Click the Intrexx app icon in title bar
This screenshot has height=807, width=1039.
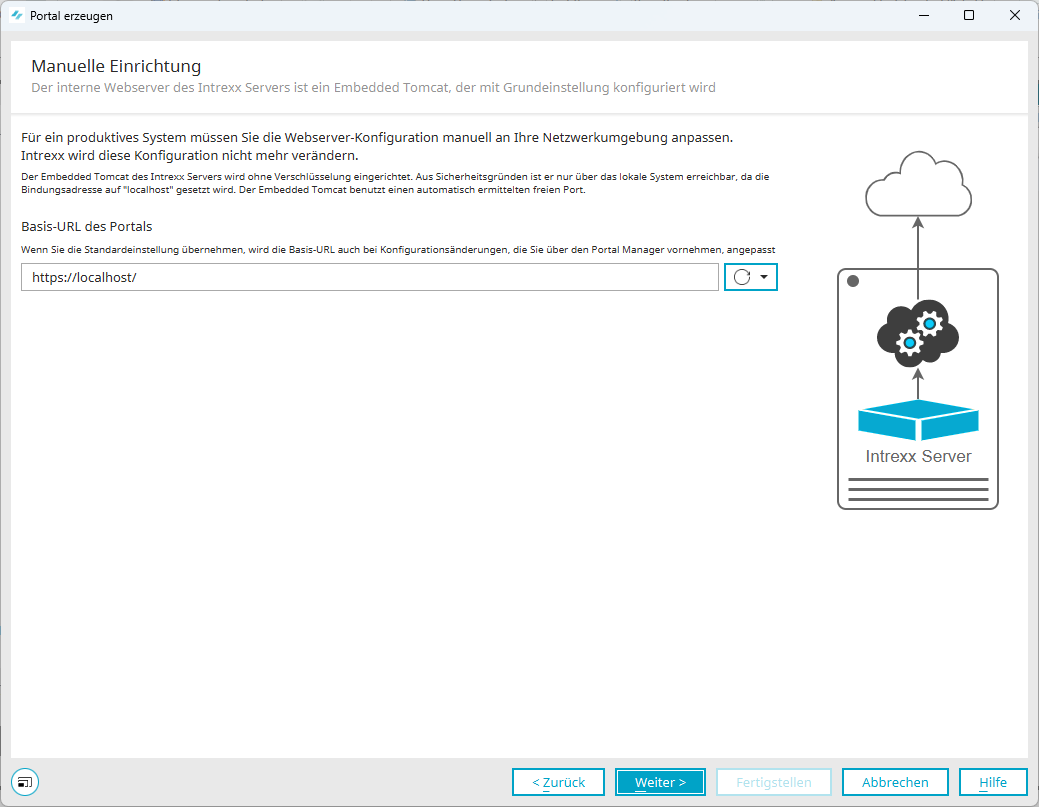[x=17, y=16]
